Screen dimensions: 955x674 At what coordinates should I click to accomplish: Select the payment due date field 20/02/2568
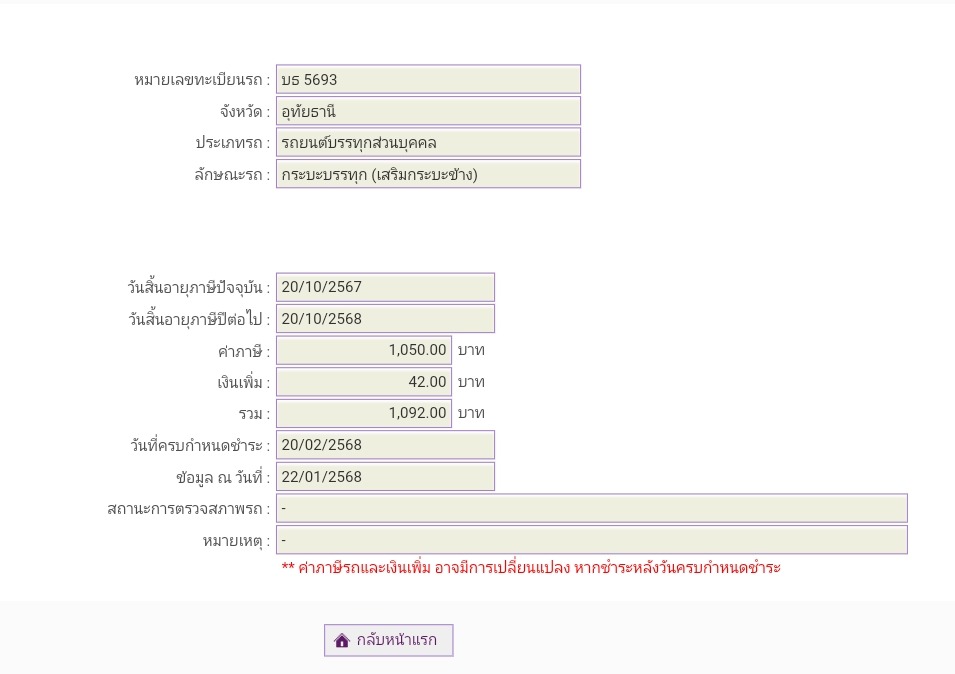click(x=385, y=445)
